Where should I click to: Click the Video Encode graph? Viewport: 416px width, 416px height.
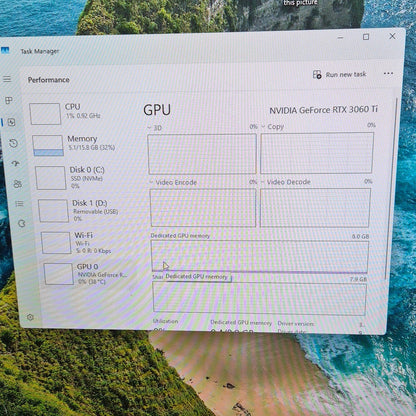pyautogui.click(x=203, y=208)
